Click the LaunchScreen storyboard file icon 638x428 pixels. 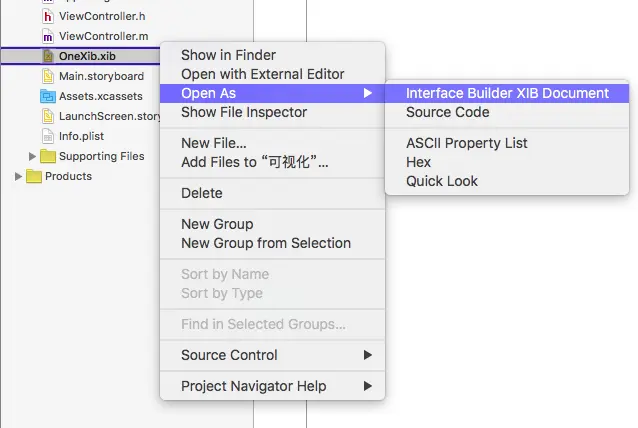pos(48,116)
